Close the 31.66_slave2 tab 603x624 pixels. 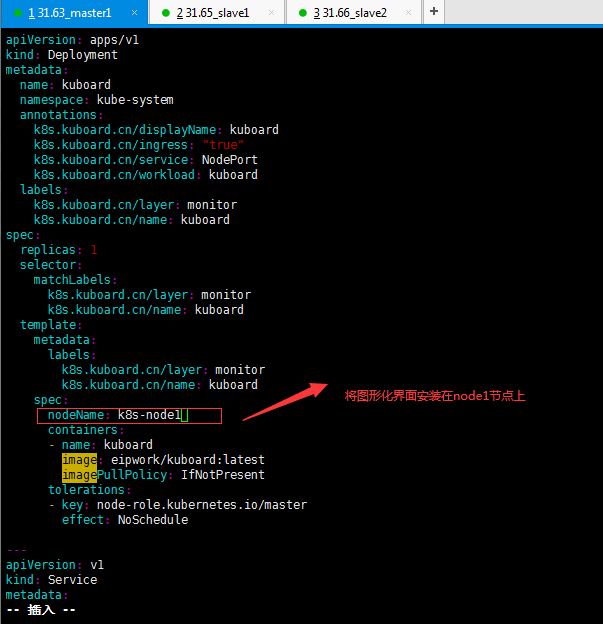tap(408, 13)
